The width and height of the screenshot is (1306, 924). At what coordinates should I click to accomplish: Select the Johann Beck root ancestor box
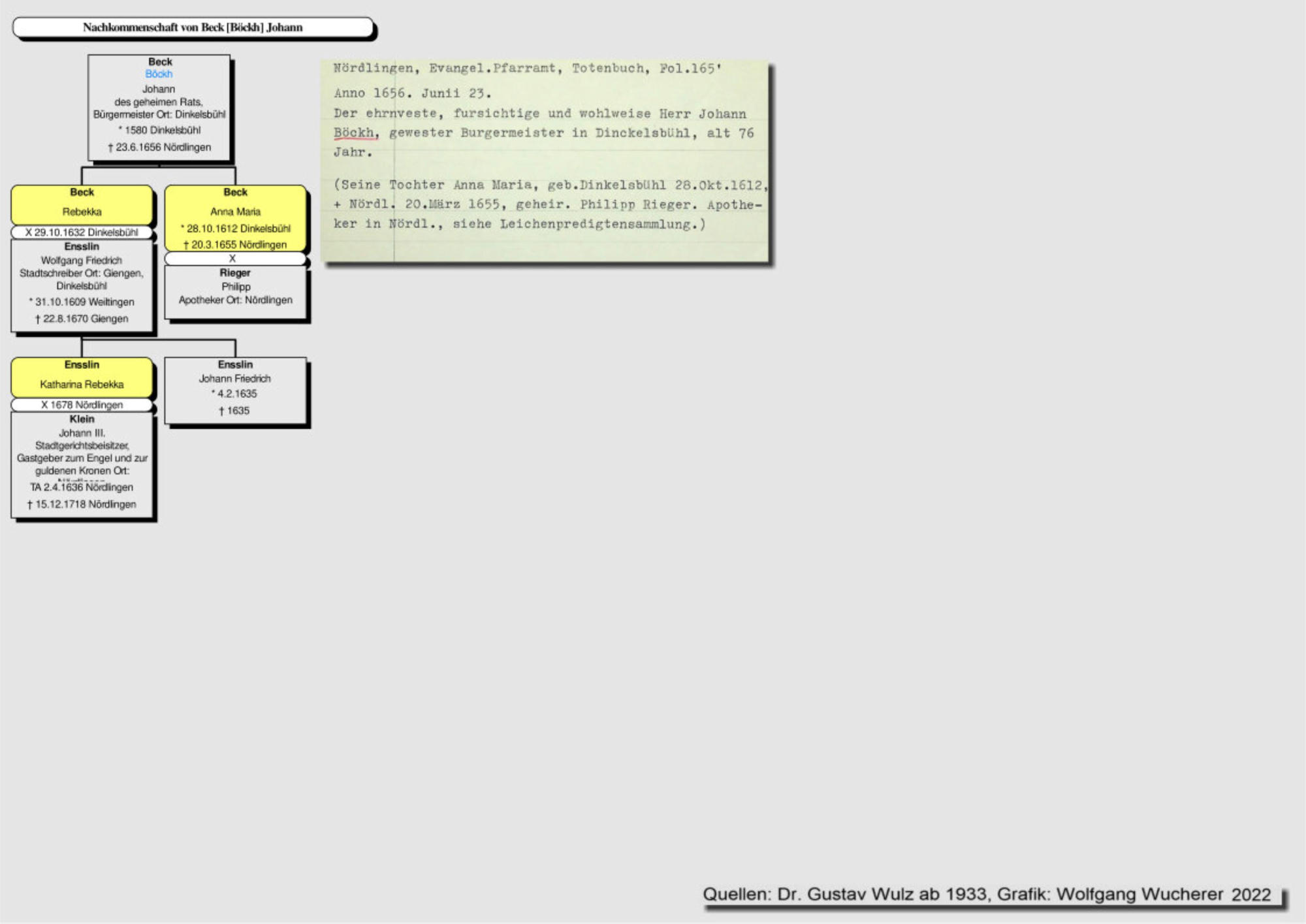159,108
